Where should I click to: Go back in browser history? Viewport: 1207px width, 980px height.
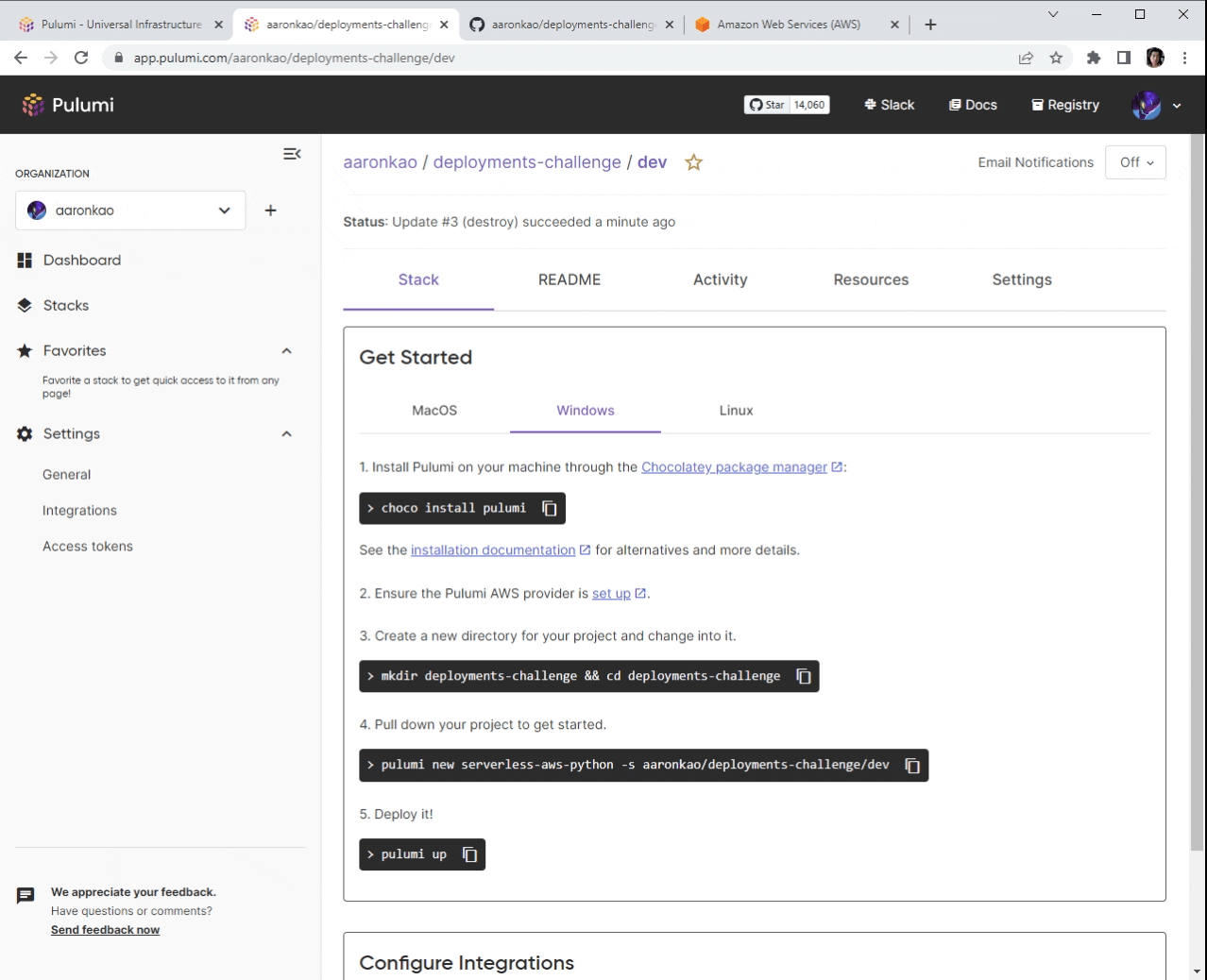point(21,58)
